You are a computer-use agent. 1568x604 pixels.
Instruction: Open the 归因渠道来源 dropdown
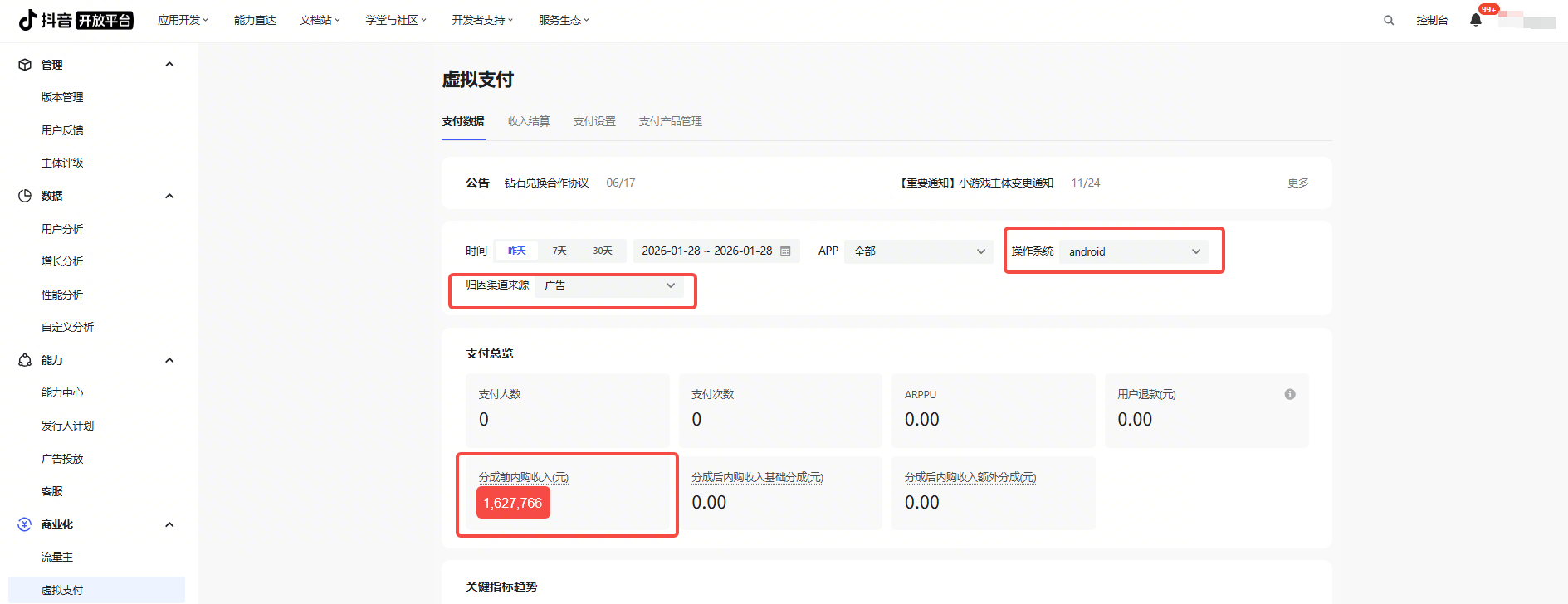(609, 285)
